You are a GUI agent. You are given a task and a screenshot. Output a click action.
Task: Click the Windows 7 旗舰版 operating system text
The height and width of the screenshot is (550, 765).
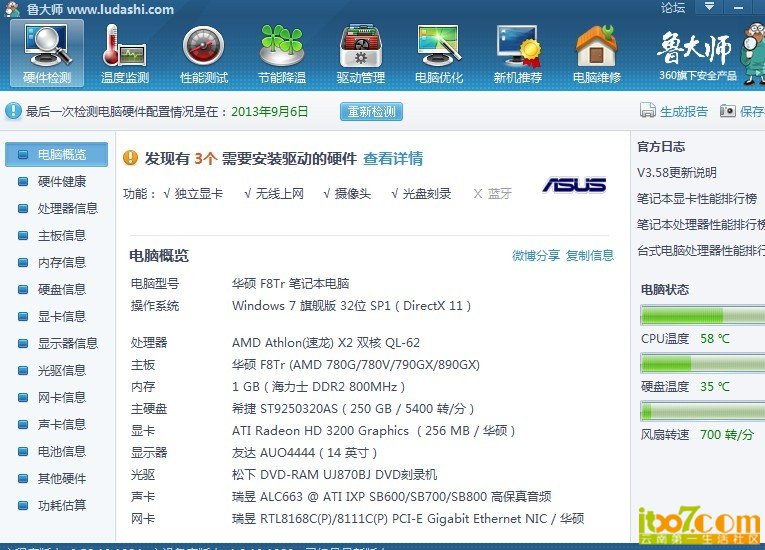[351, 306]
